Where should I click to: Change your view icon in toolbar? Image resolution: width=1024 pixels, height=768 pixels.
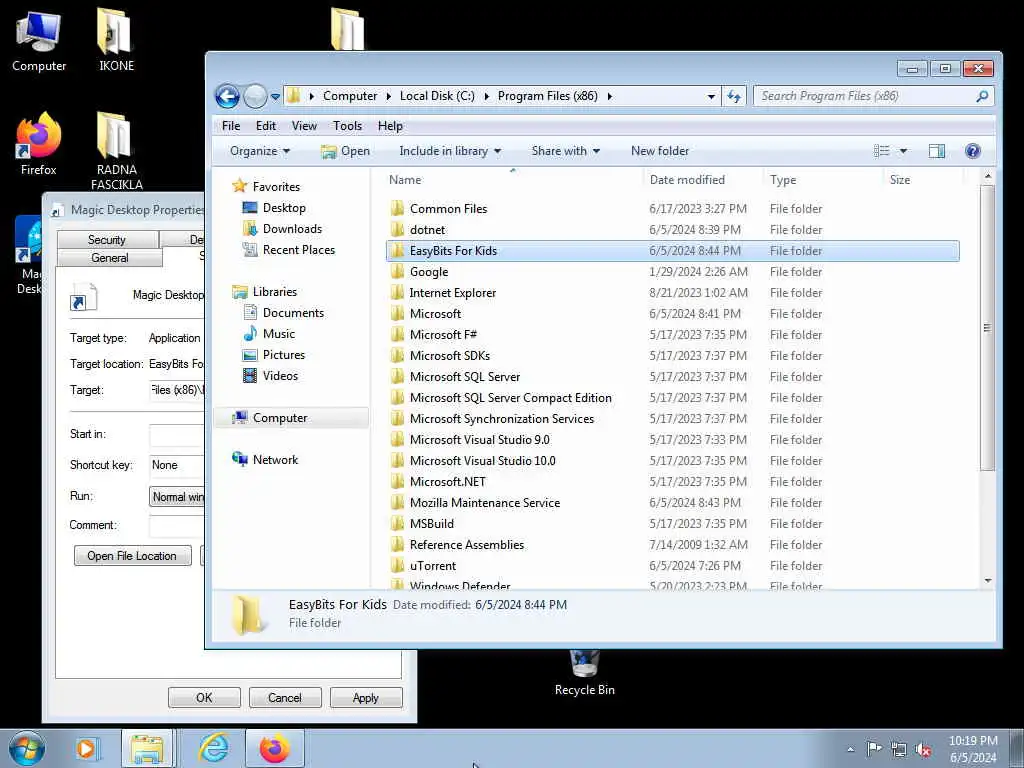(x=881, y=152)
